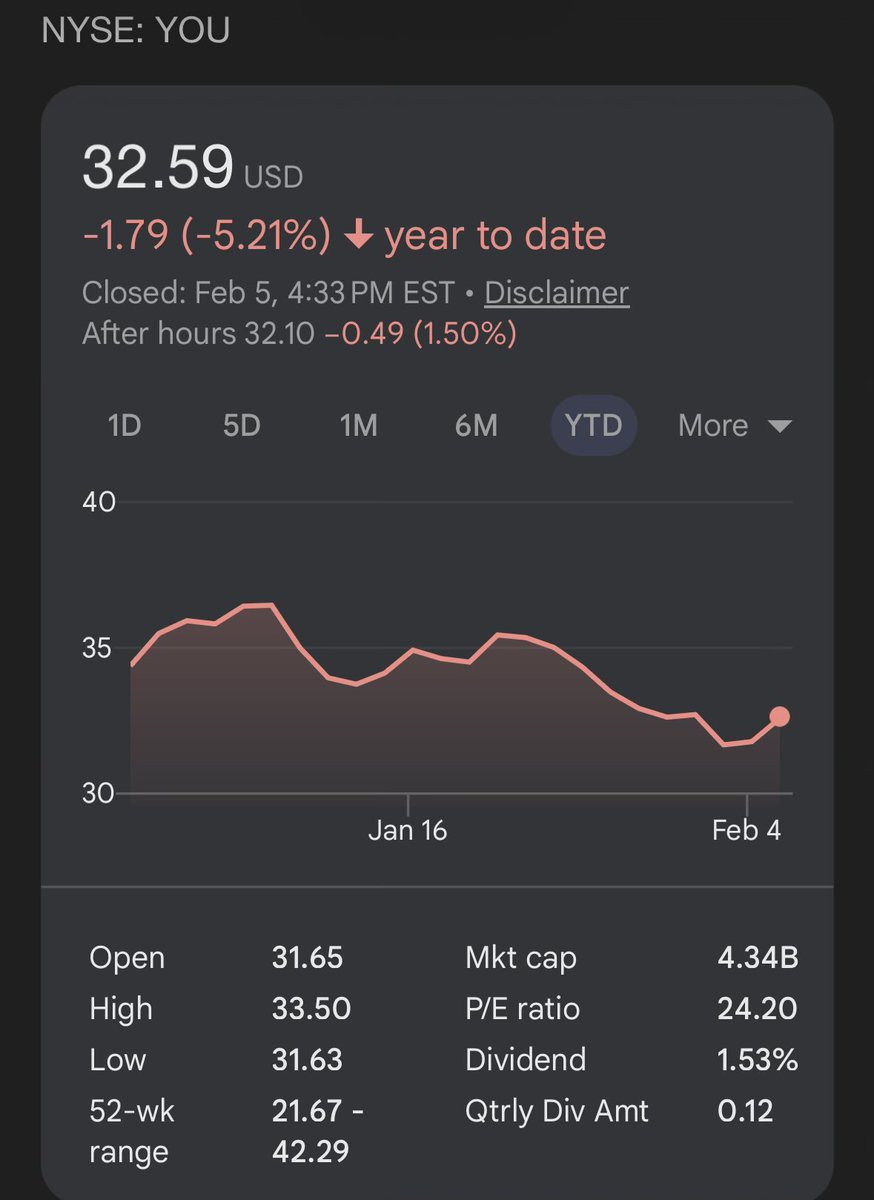Click the P/E ratio value 24.20

click(x=758, y=1008)
